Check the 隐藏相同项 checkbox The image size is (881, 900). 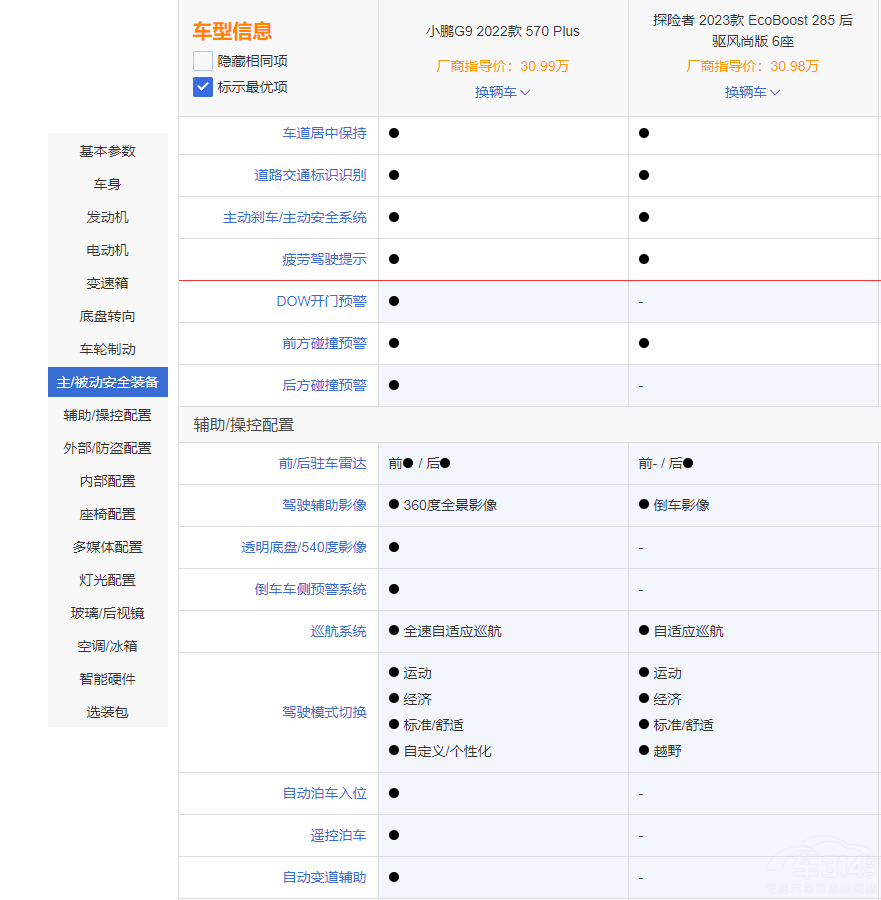(203, 61)
